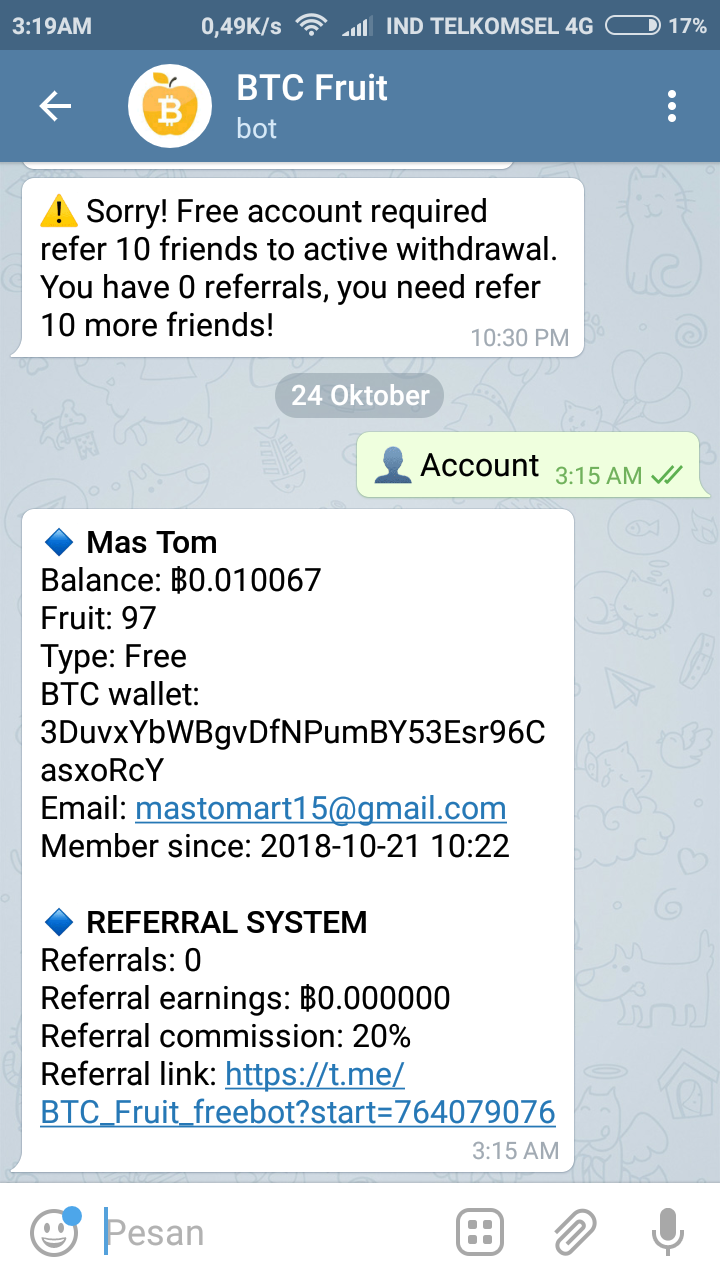
Task: Open mastomart15@gmail.com email link
Action: point(320,808)
